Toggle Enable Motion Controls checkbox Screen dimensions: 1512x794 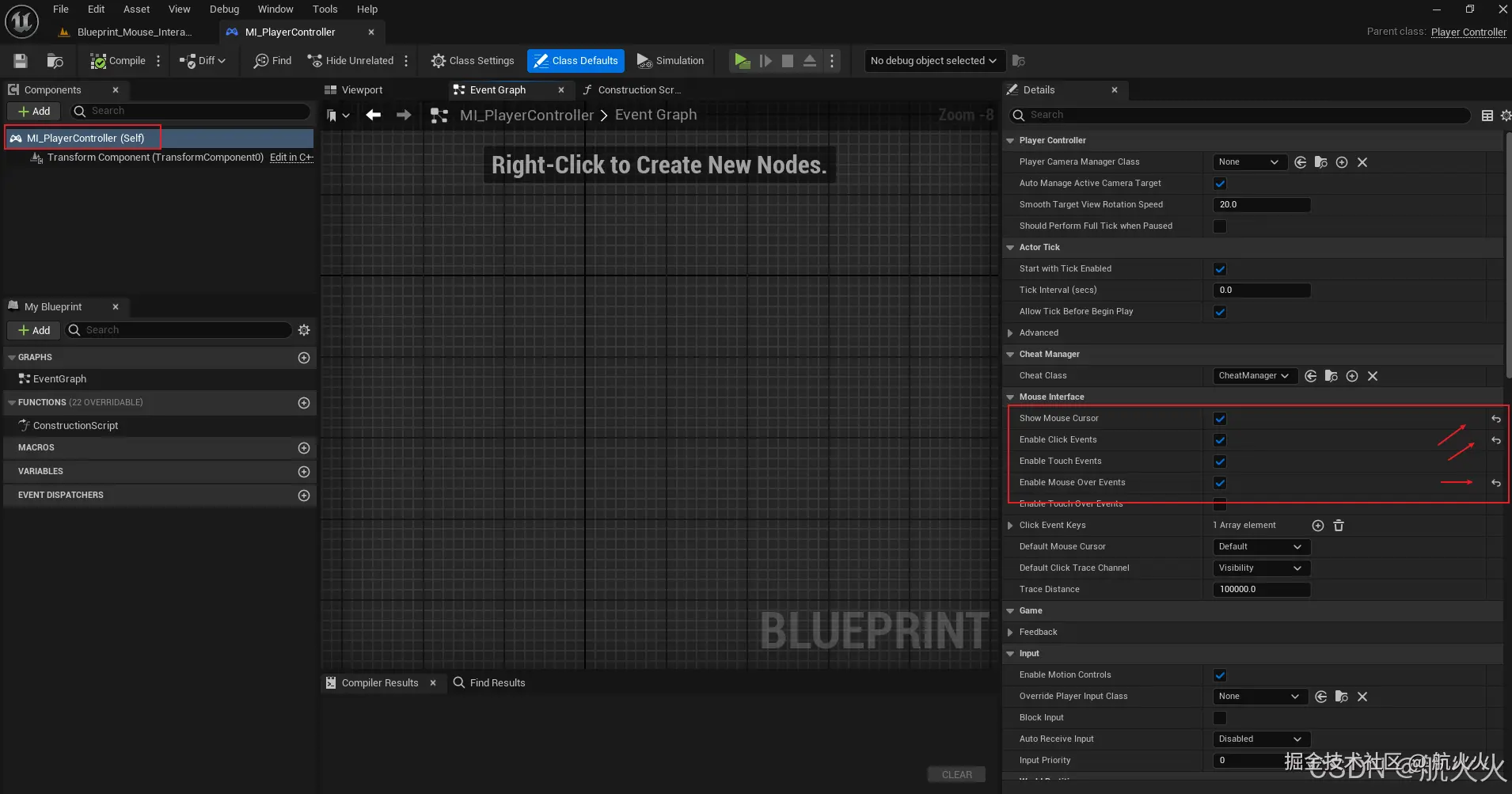tap(1220, 675)
